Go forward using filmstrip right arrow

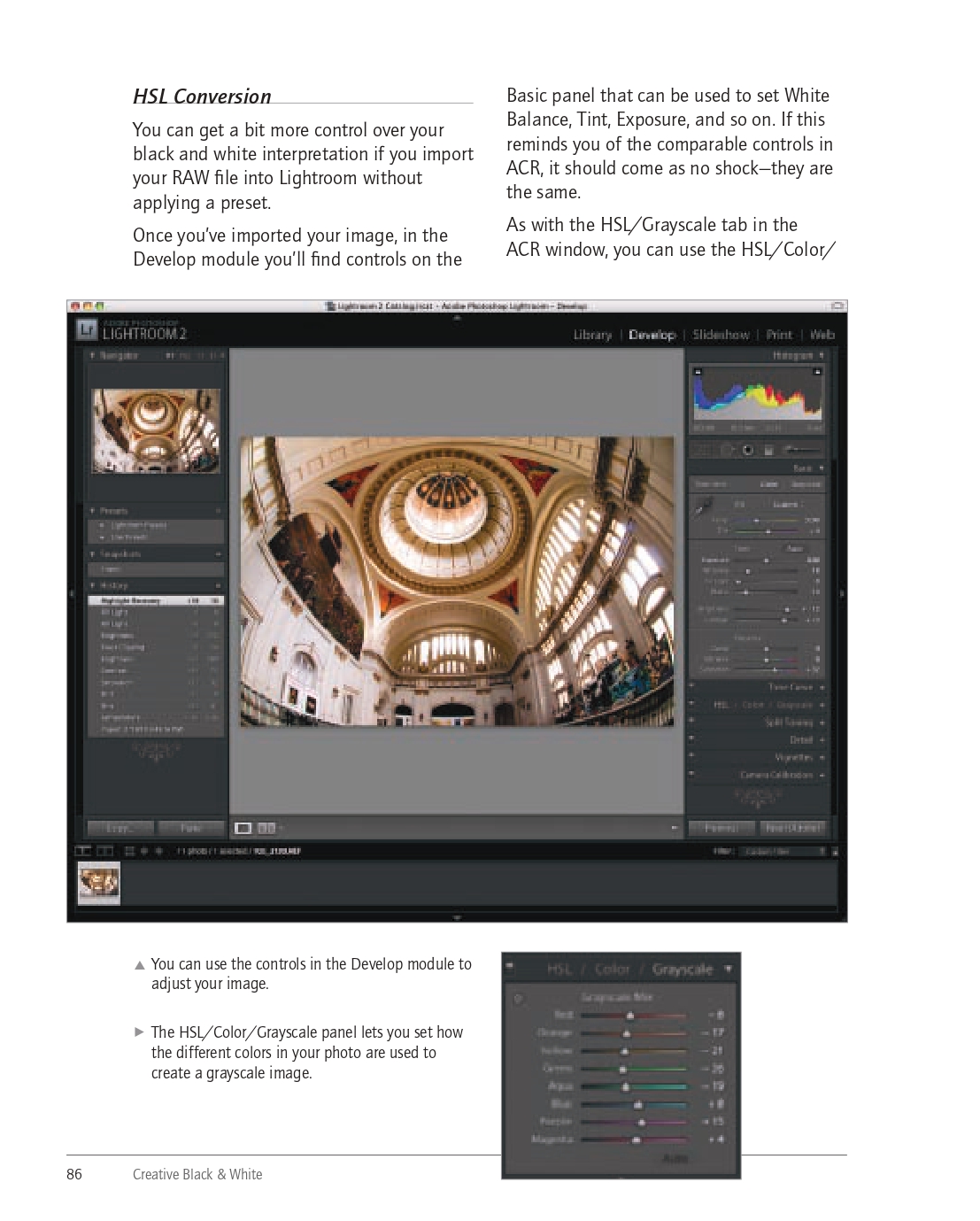coord(159,851)
